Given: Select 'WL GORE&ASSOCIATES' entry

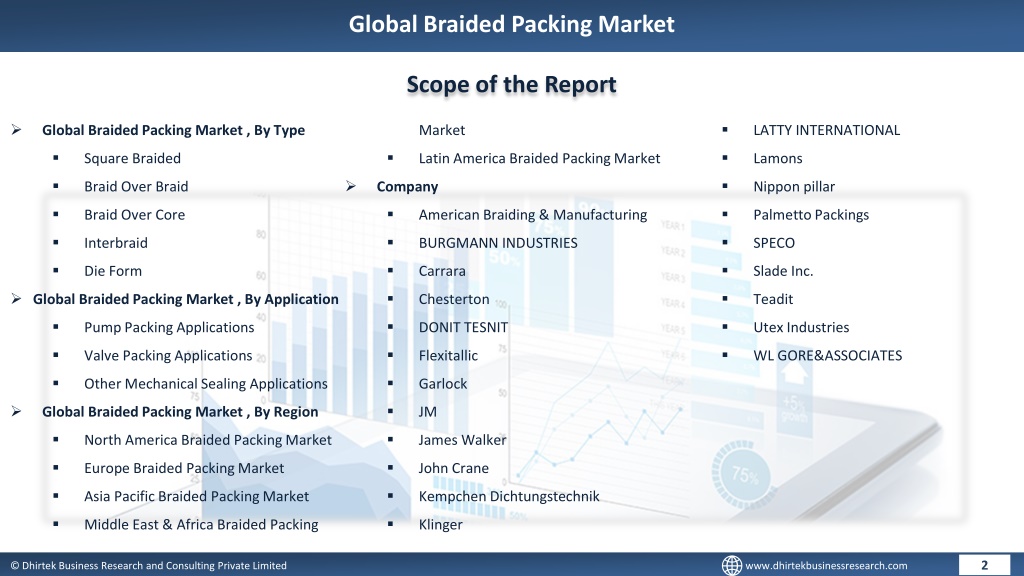Looking at the screenshot, I should 827,355.
